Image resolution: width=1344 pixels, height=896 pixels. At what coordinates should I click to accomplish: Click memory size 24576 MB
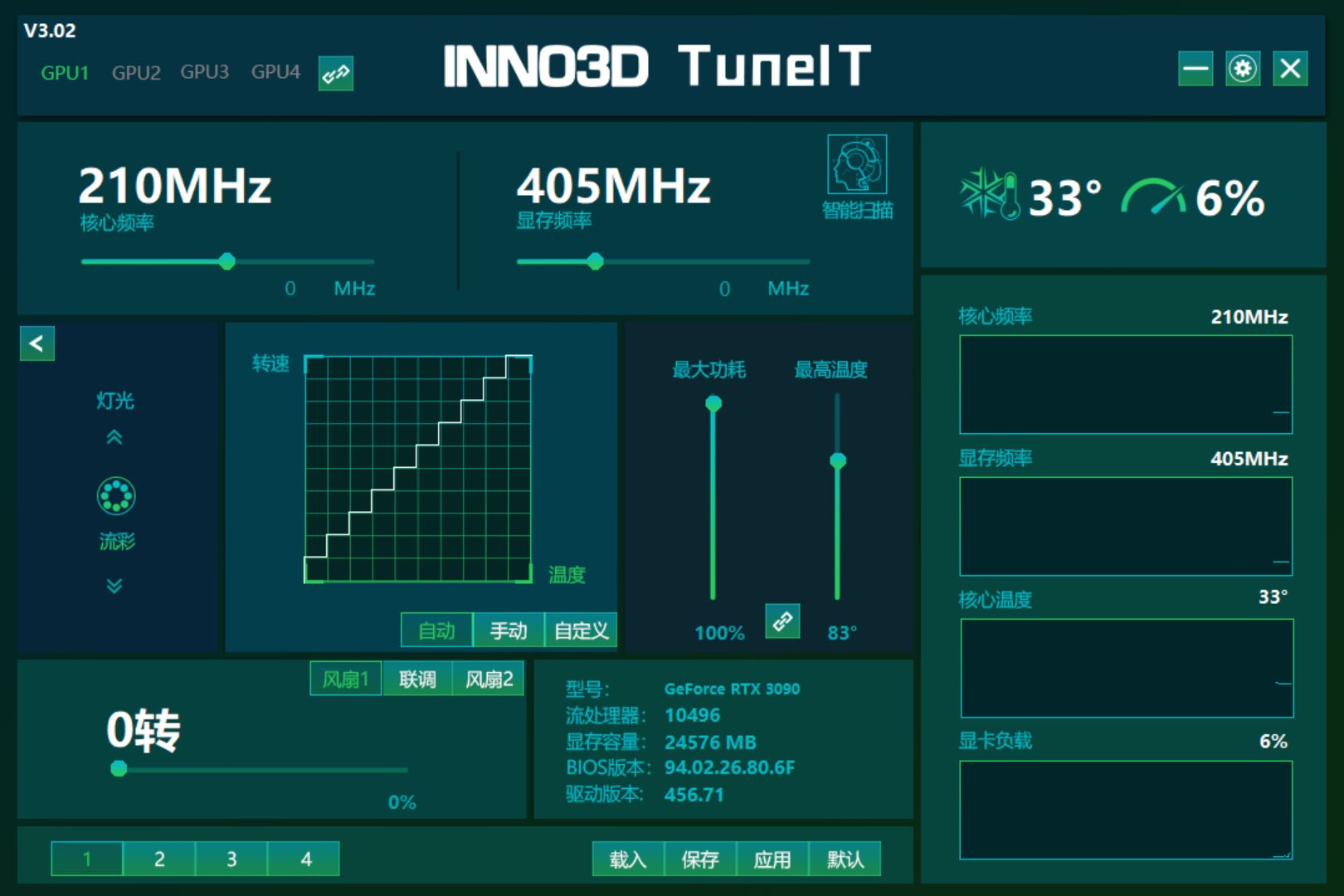(710, 742)
